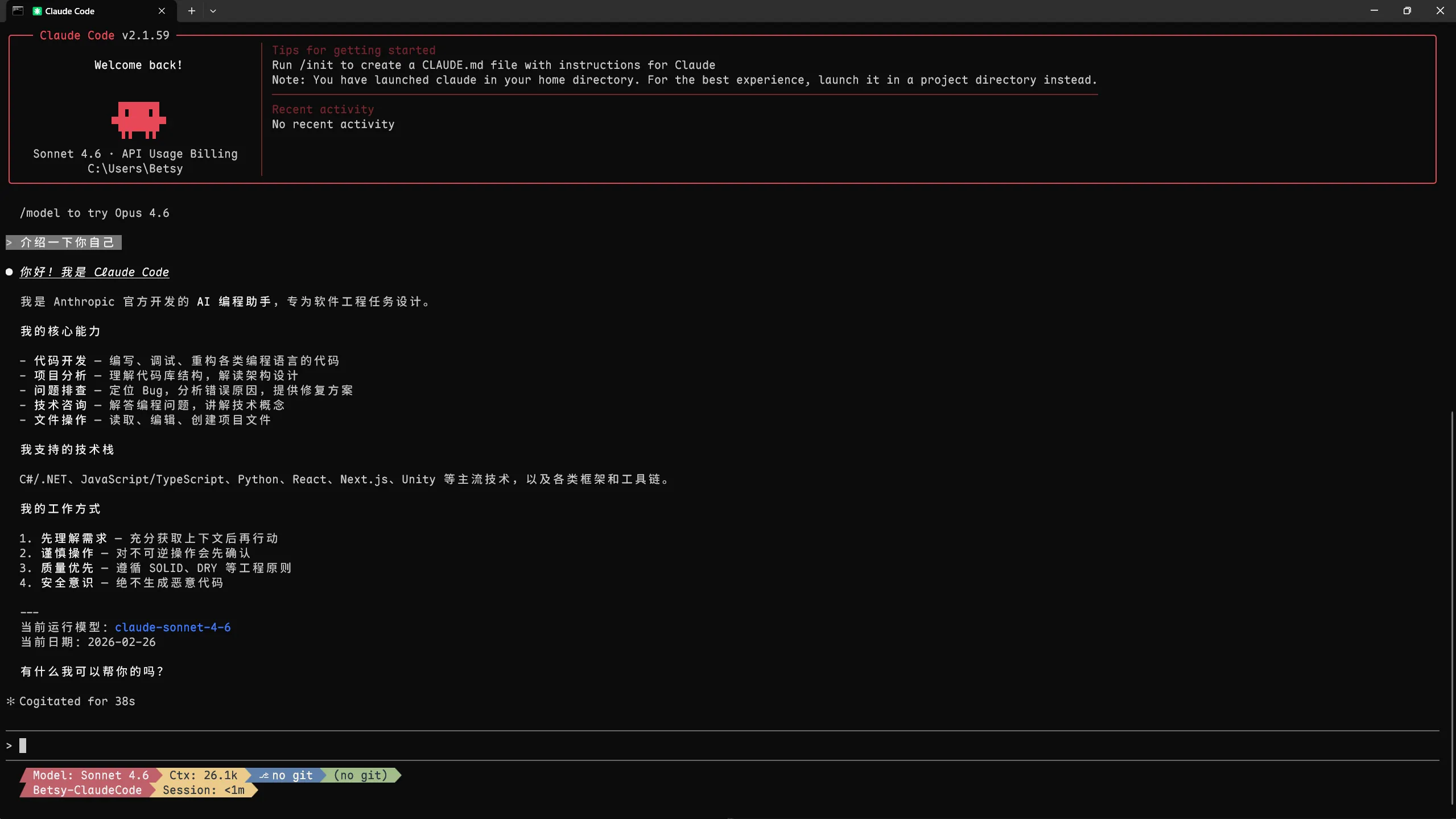Click in the prompt input line

pos(341,746)
